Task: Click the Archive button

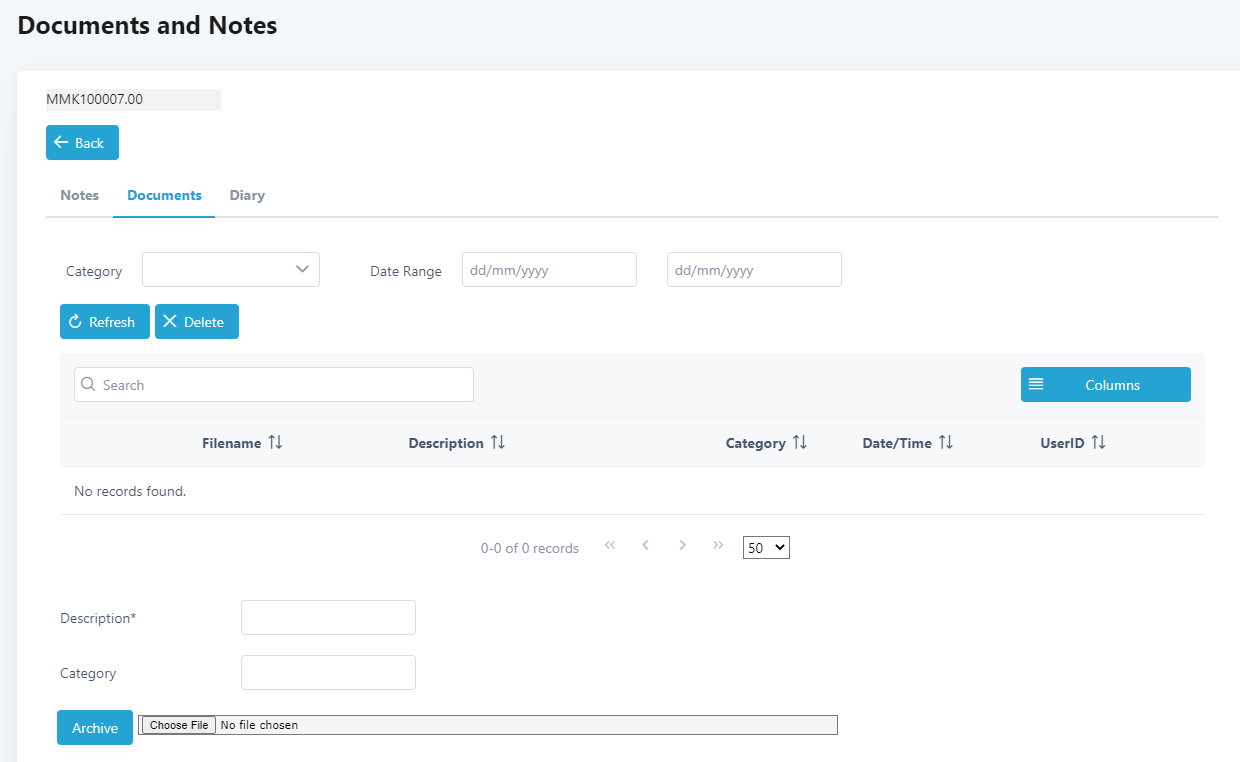Action: [95, 728]
